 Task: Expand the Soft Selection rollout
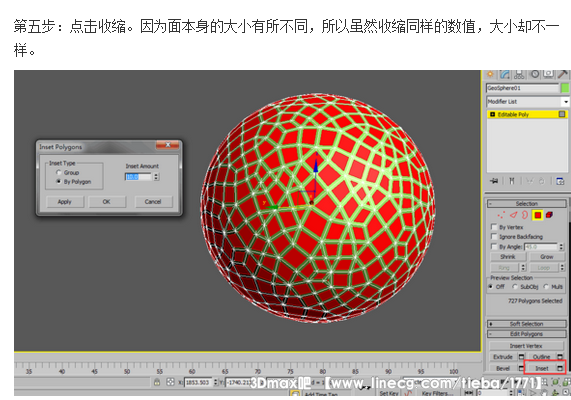click(527, 323)
